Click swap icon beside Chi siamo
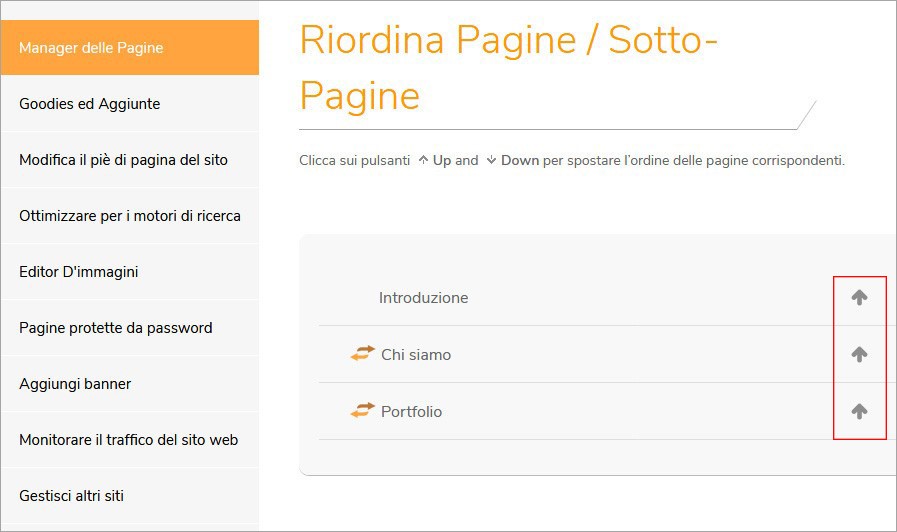 point(363,354)
